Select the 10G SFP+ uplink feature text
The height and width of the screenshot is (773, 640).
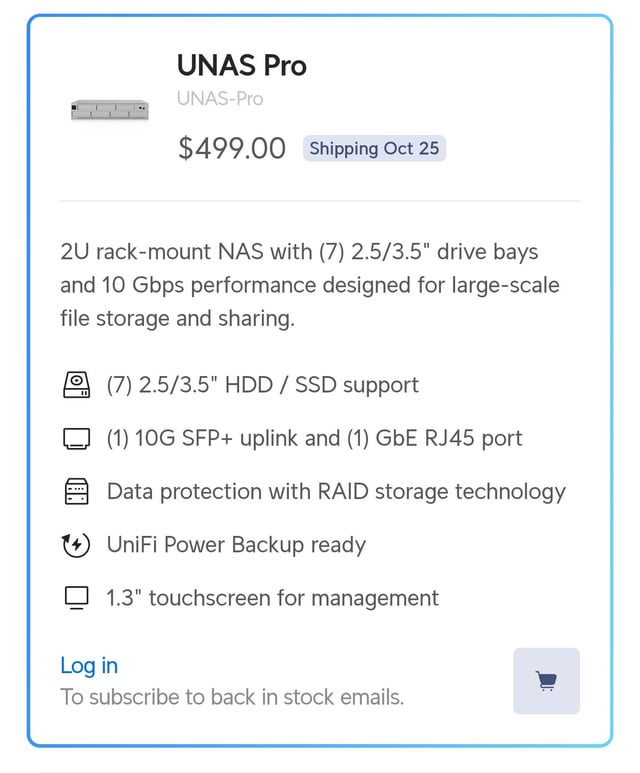coord(315,439)
